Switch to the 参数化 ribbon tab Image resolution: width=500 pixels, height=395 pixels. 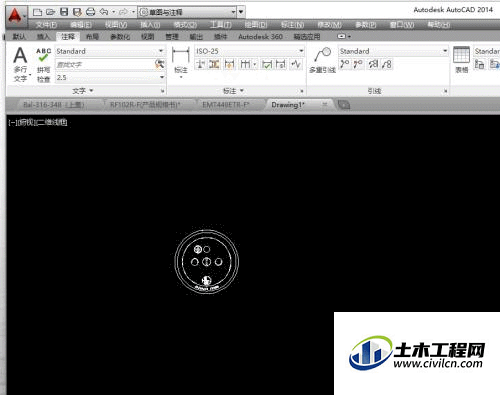click(120, 37)
